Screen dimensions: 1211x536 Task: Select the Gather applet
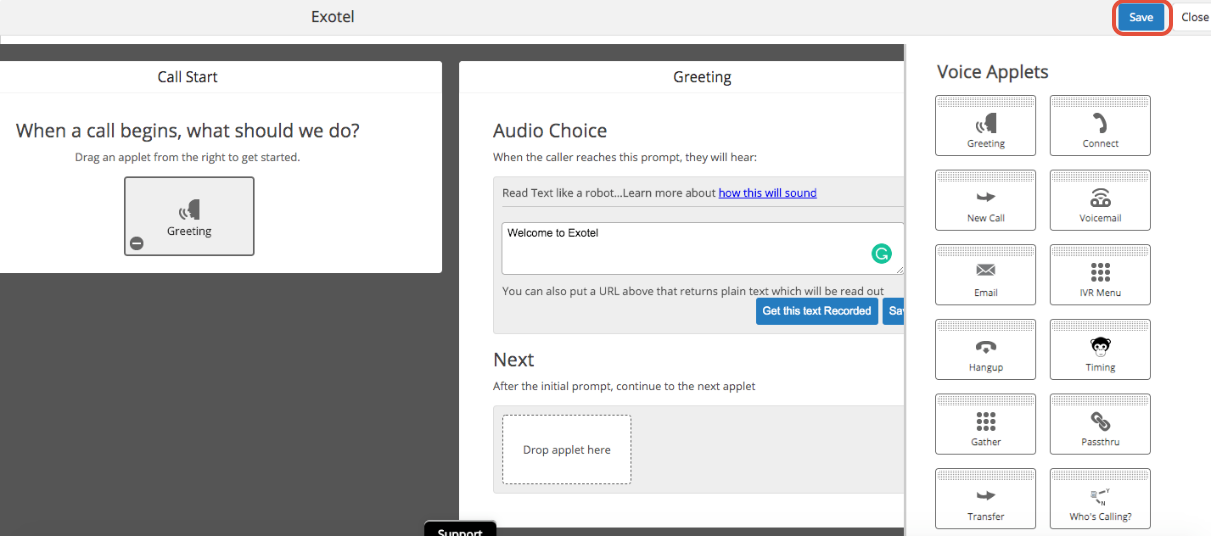pos(985,424)
